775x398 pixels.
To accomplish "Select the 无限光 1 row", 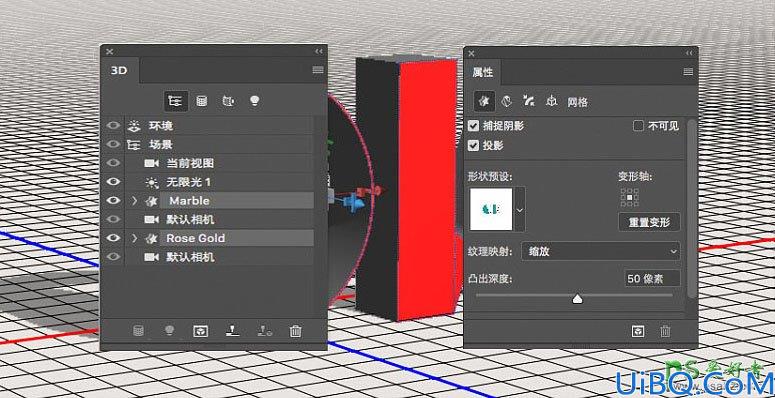I will (x=219, y=182).
